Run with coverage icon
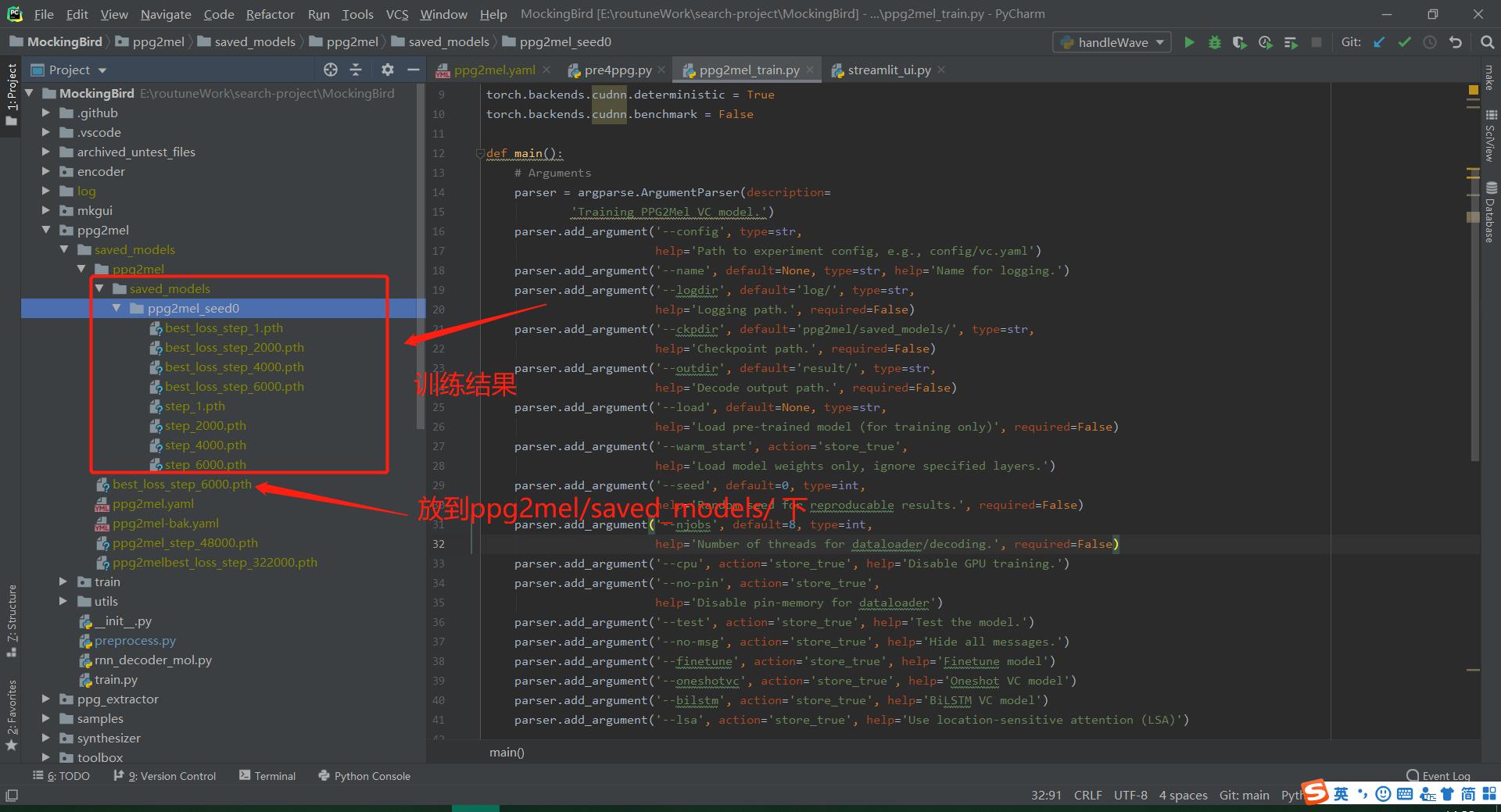The height and width of the screenshot is (812, 1501). coord(1239,42)
